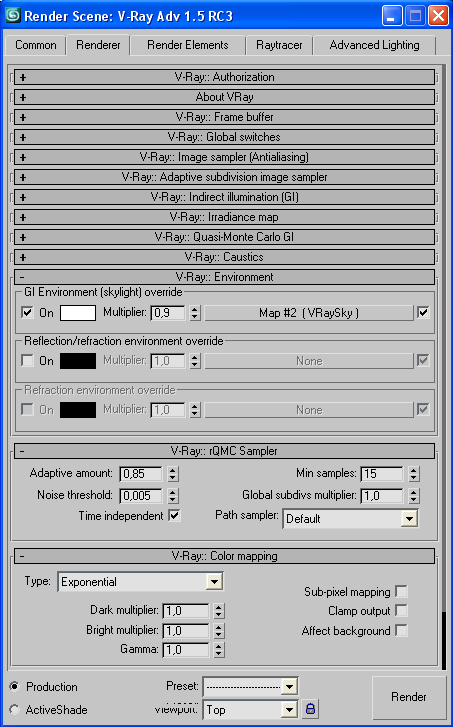453x727 pixels.
Task: Open the Preset dropdown
Action: [250, 687]
